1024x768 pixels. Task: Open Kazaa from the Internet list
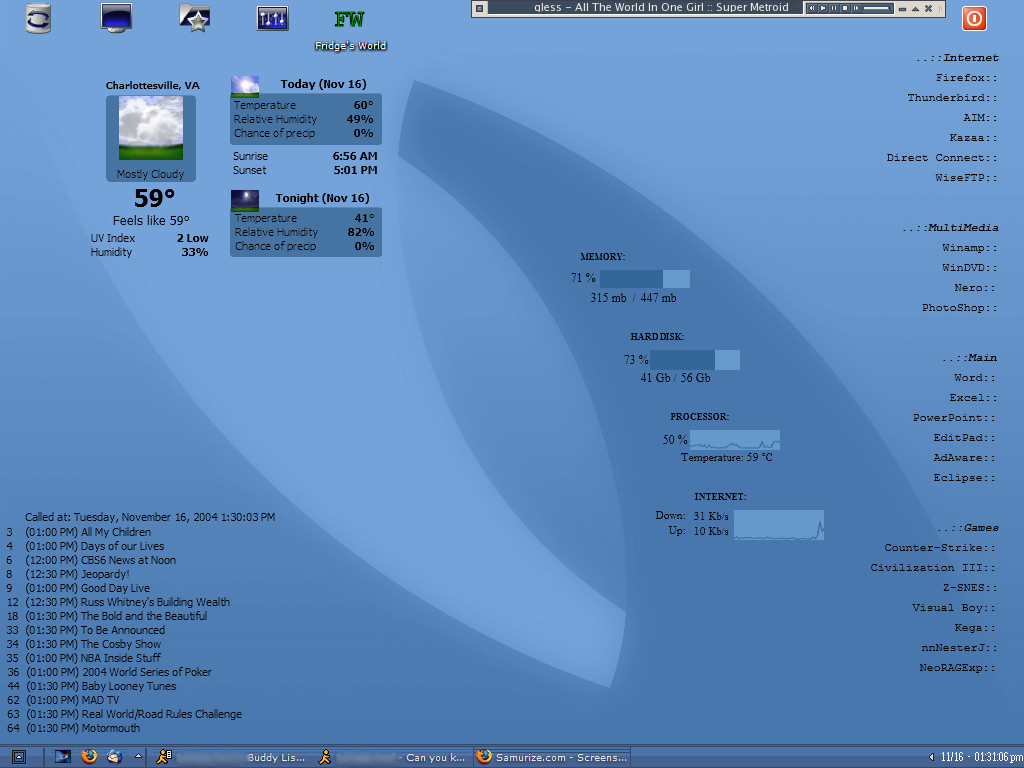(x=973, y=138)
